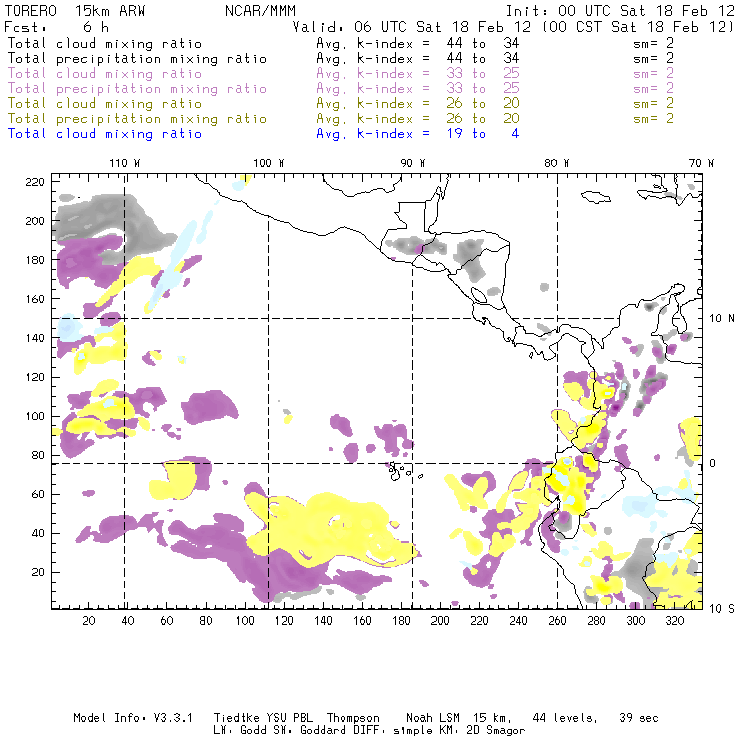The height and width of the screenshot is (740, 740).
Task: Click the 'Noah LSM' label
Action: 433,718
